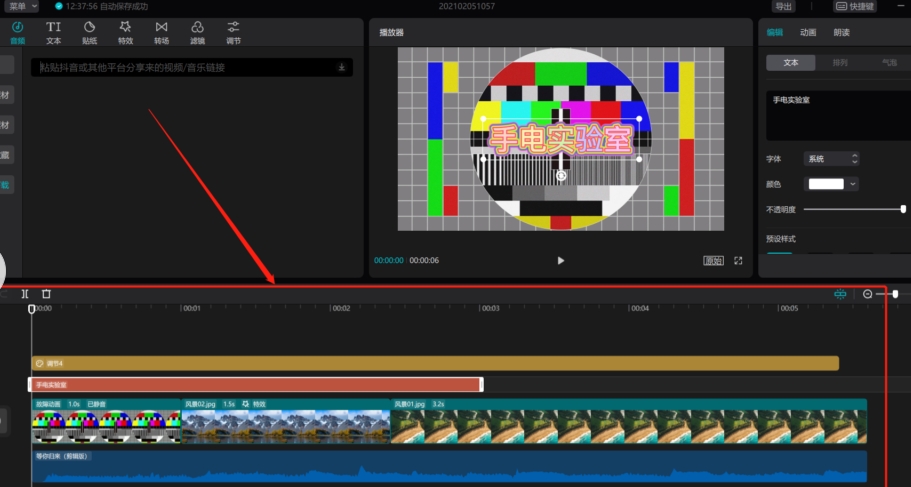This screenshot has height=487, width=911.
Task: Click the 快捷键 shortcuts button
Action: pos(855,6)
